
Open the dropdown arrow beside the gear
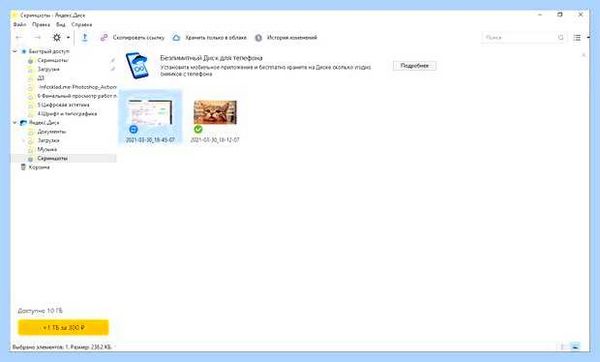[x=68, y=38]
